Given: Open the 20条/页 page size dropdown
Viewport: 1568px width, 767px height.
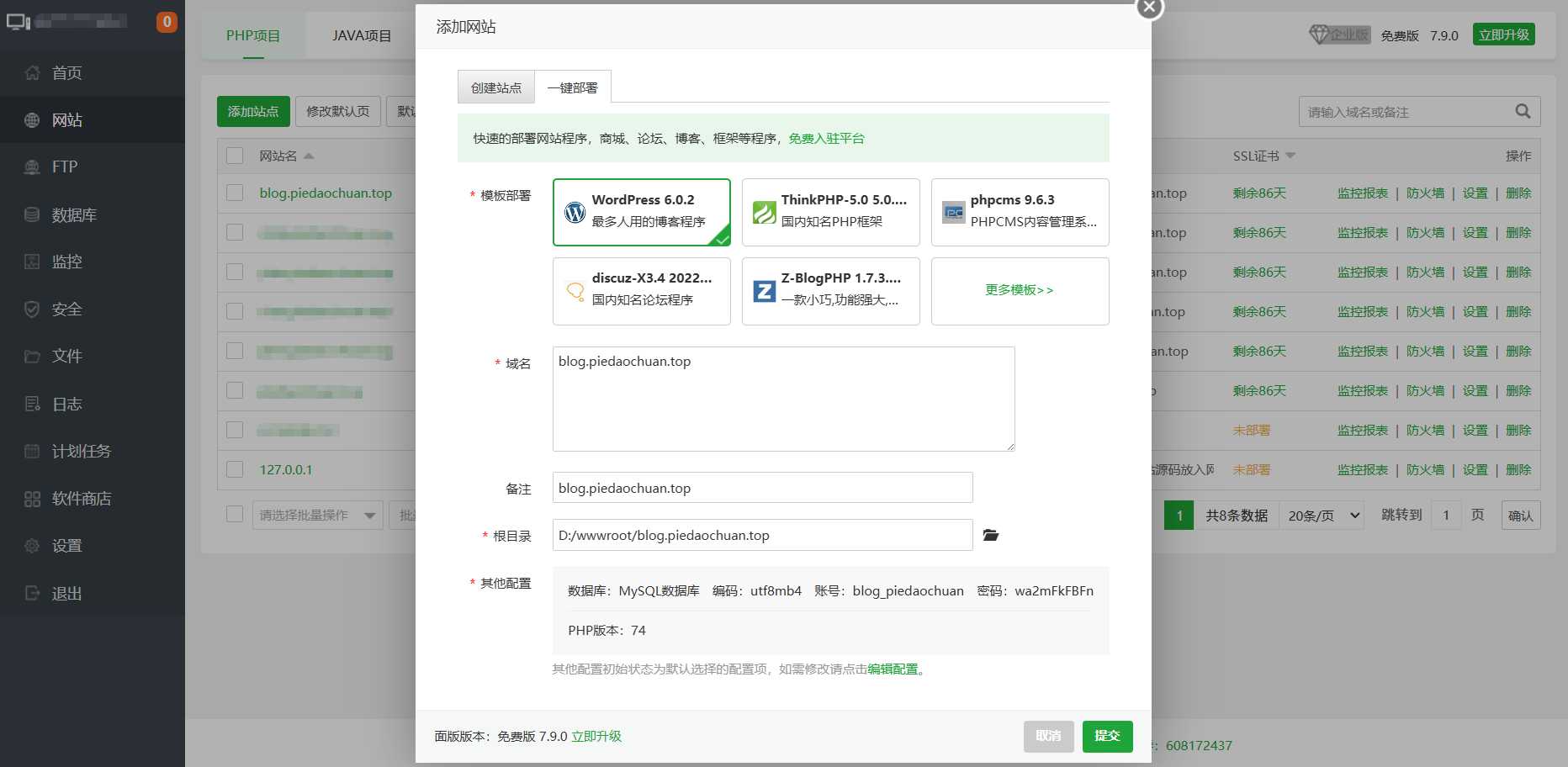Looking at the screenshot, I should point(1324,516).
